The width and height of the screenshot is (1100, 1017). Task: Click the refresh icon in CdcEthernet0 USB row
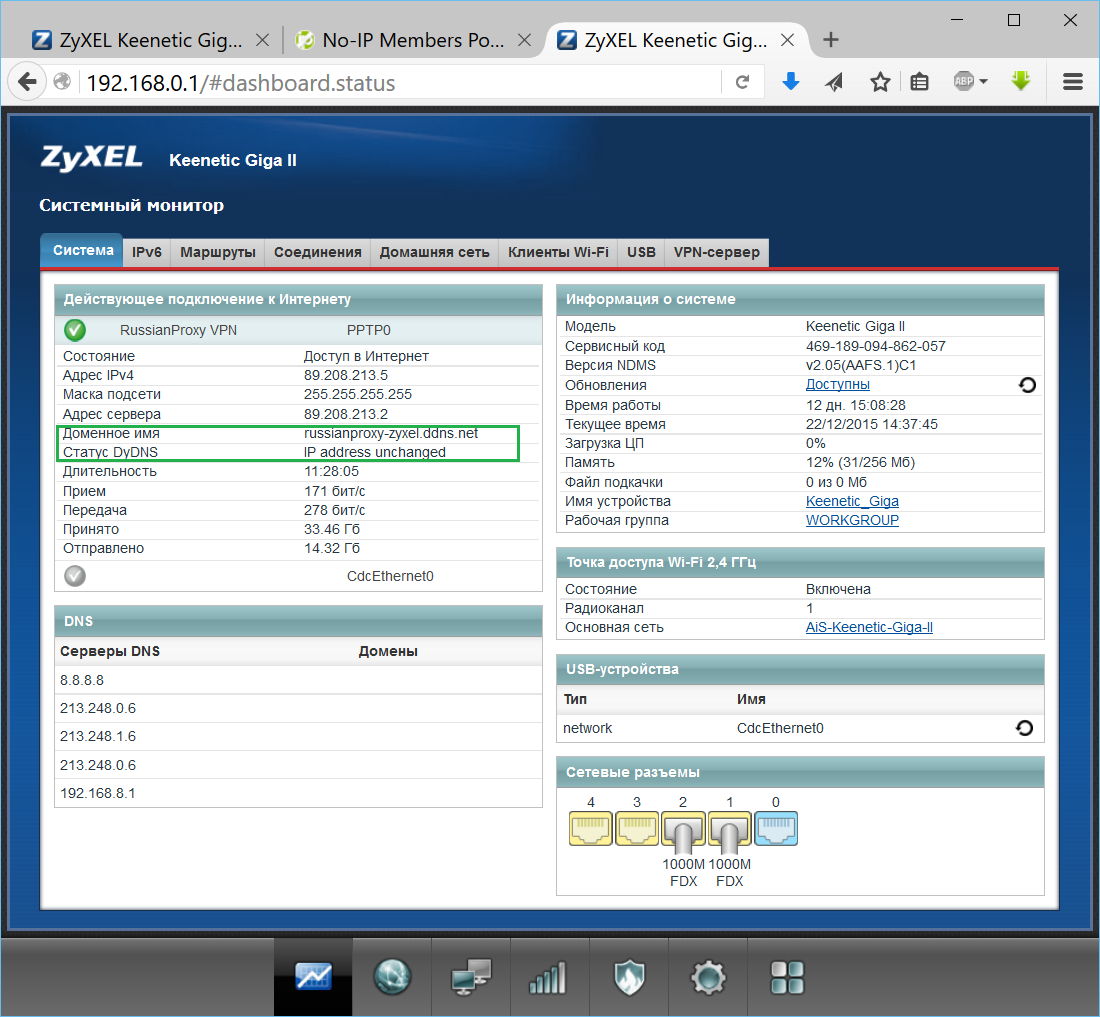(x=1024, y=728)
